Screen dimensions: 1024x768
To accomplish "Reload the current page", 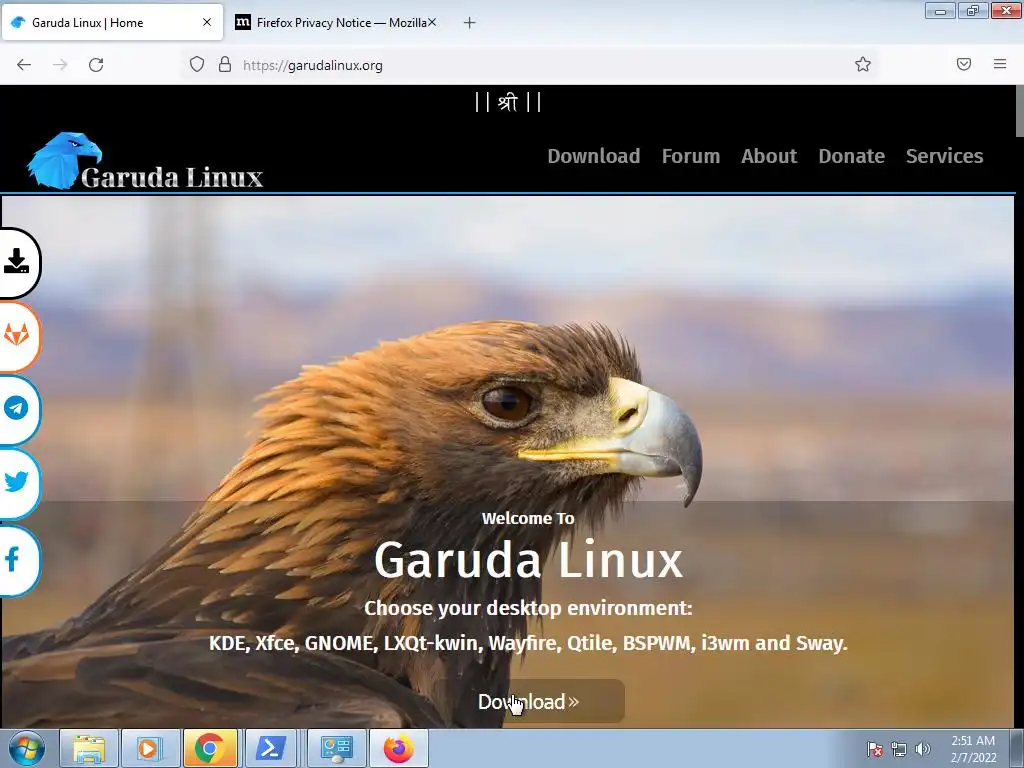I will [96, 65].
